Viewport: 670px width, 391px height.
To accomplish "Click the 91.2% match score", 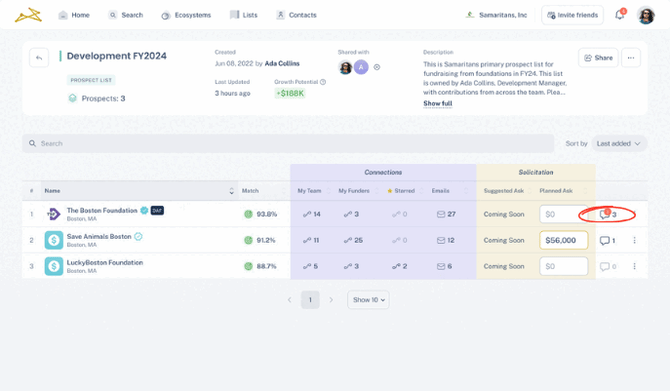I will [x=259, y=240].
